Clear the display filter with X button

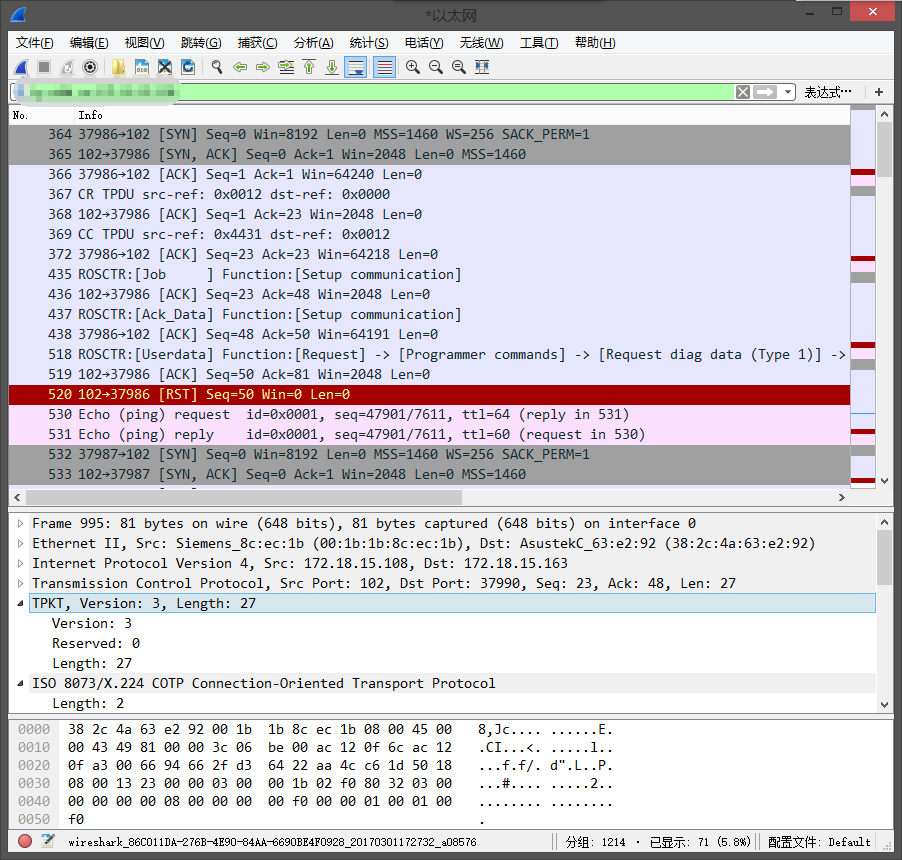tap(742, 92)
